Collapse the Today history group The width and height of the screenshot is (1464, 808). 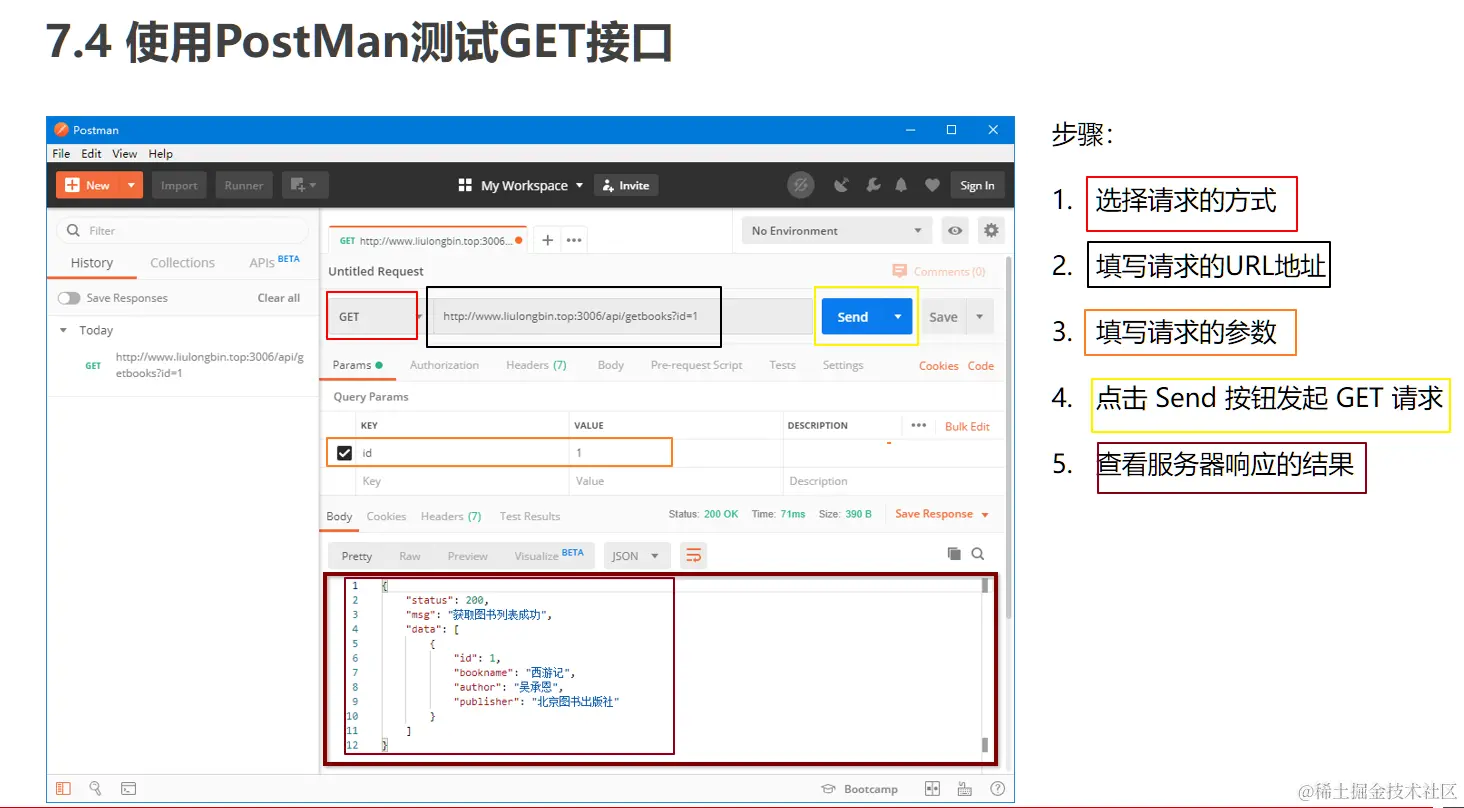(x=64, y=330)
